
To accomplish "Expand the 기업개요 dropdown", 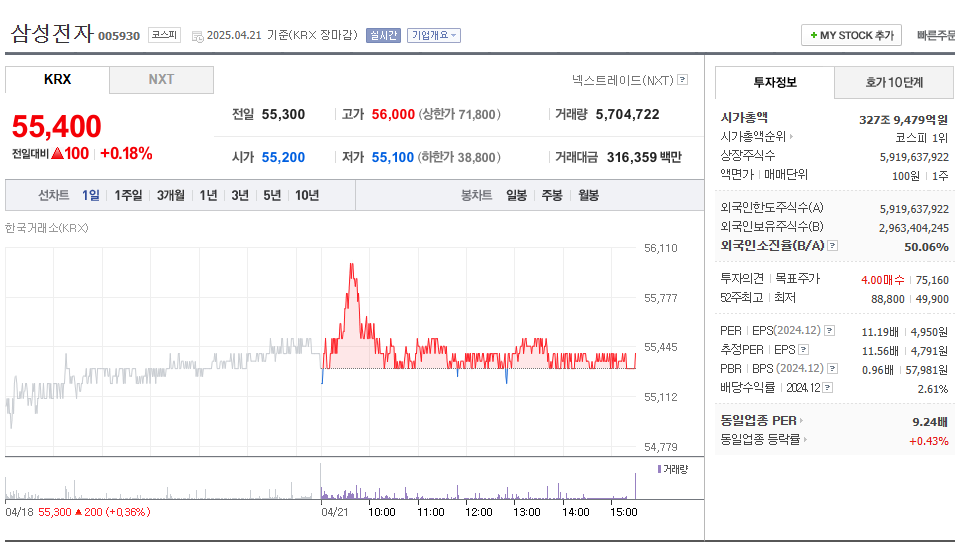I will pyautogui.click(x=434, y=35).
